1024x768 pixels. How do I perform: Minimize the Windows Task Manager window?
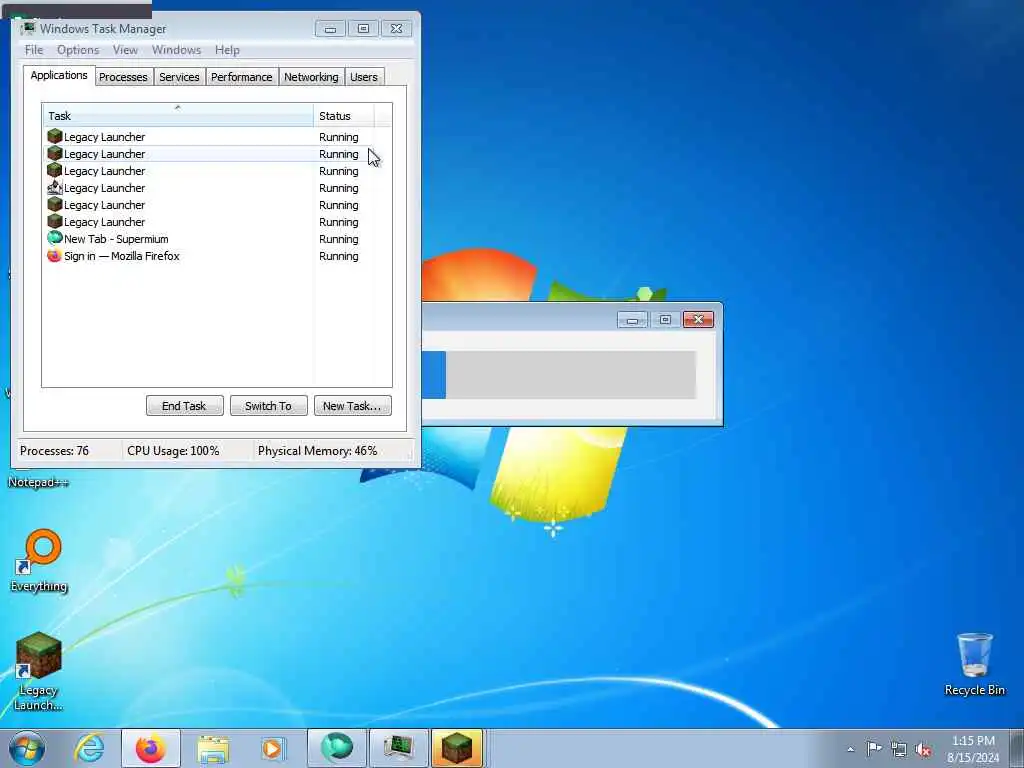click(x=330, y=29)
